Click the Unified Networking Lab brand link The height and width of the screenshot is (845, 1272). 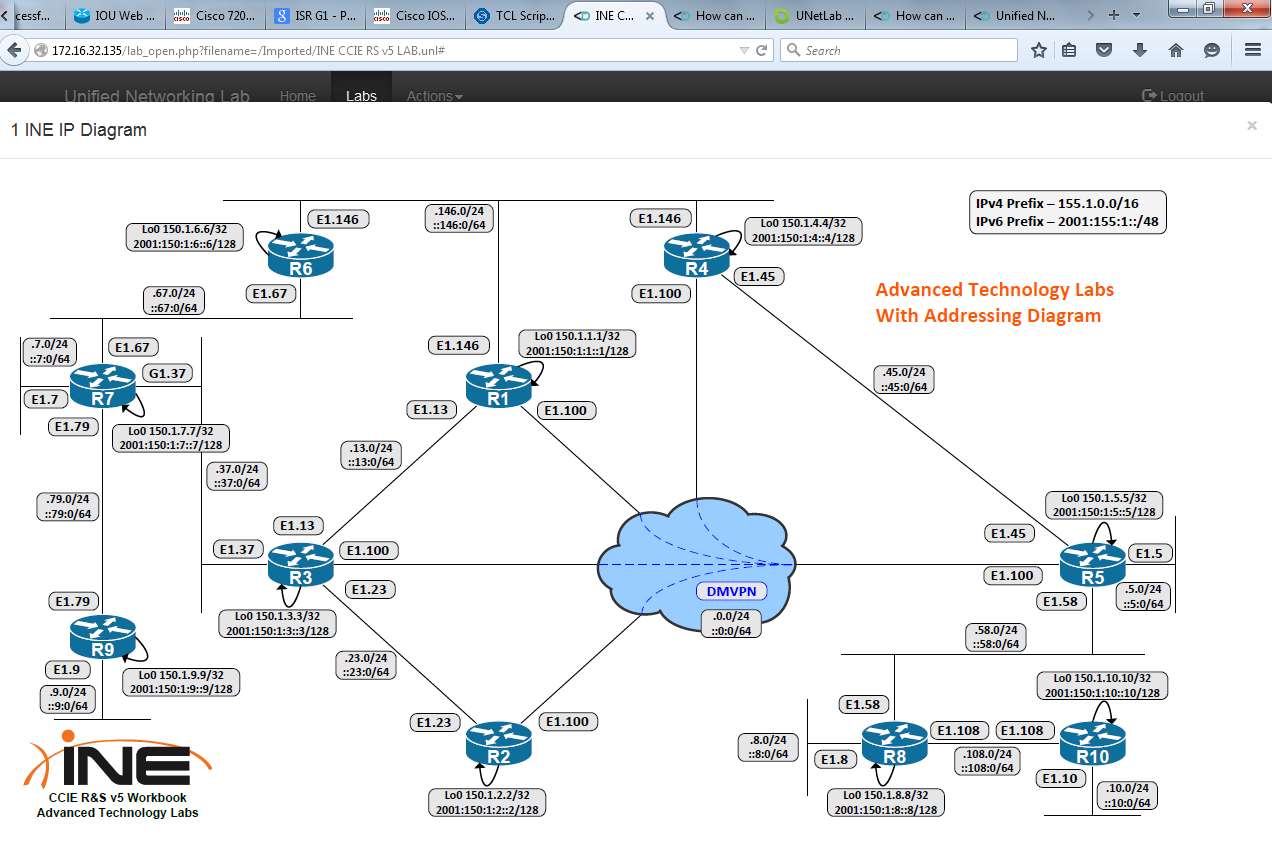pyautogui.click(x=157, y=96)
